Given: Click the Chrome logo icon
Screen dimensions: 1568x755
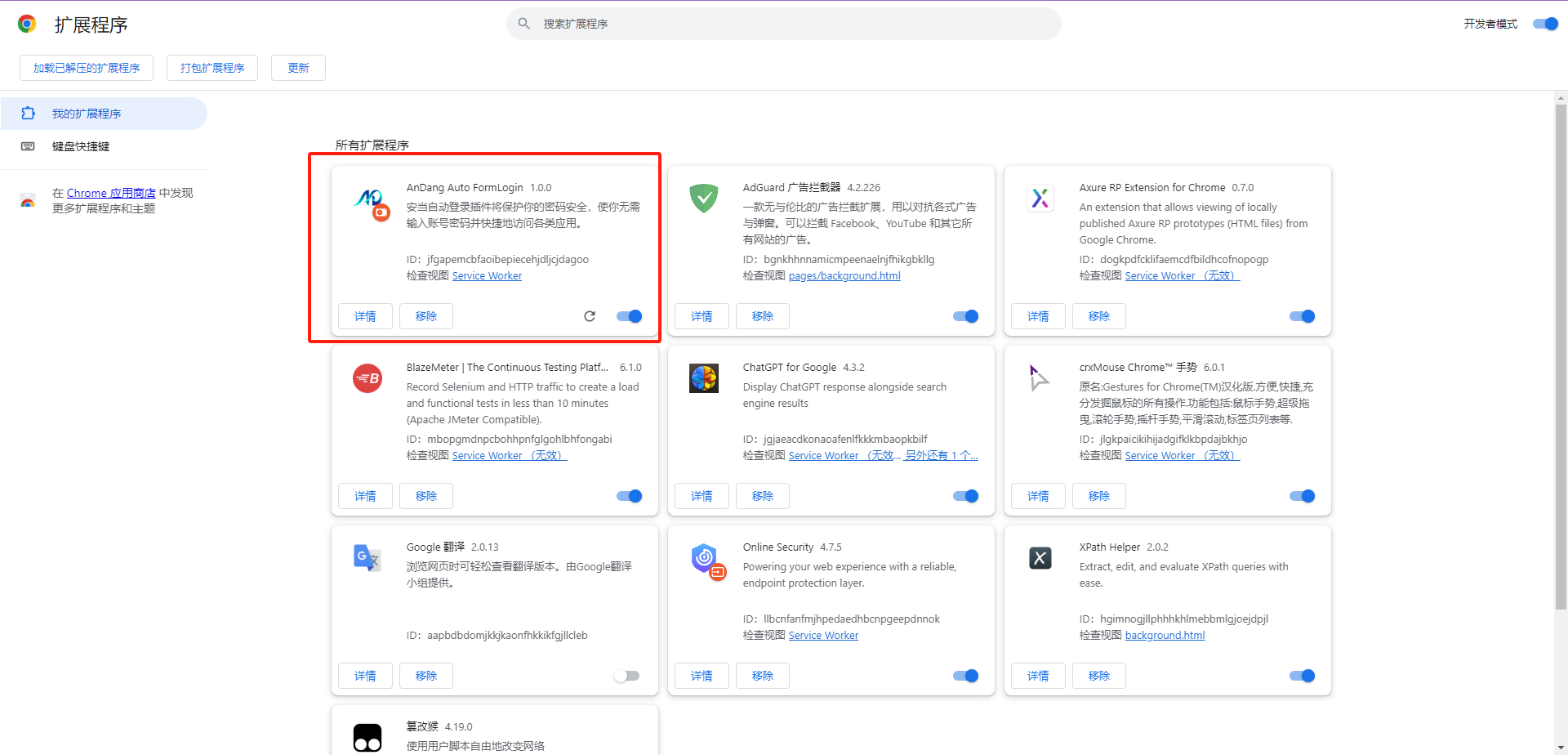Looking at the screenshot, I should [27, 24].
